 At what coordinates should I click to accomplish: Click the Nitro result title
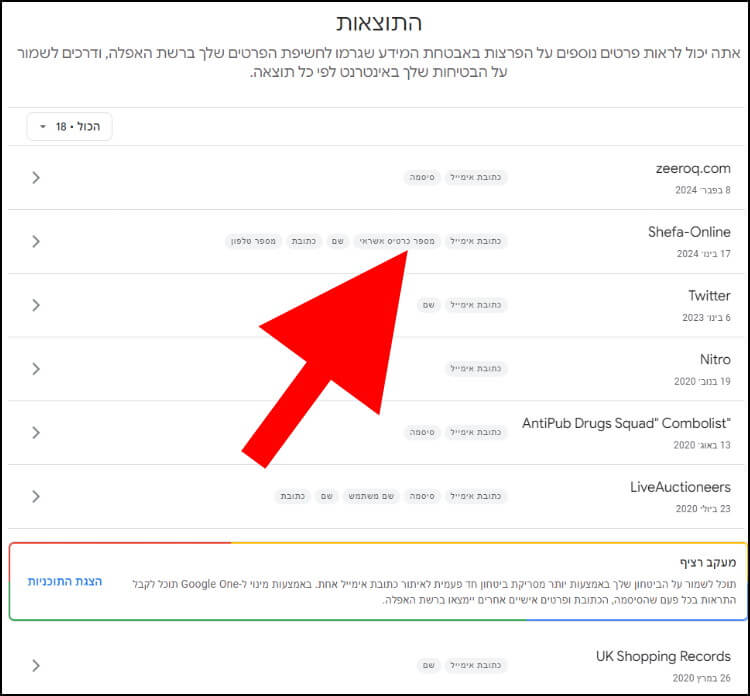click(715, 359)
